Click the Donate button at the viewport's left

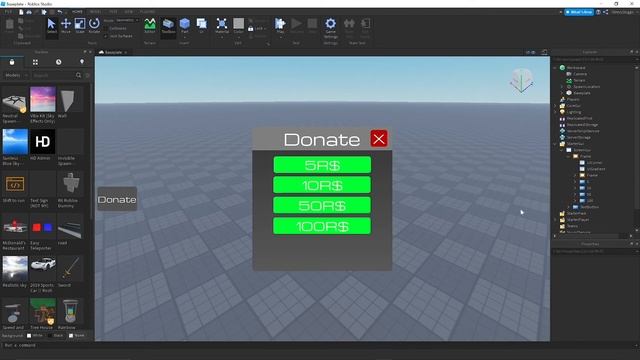coord(117,199)
